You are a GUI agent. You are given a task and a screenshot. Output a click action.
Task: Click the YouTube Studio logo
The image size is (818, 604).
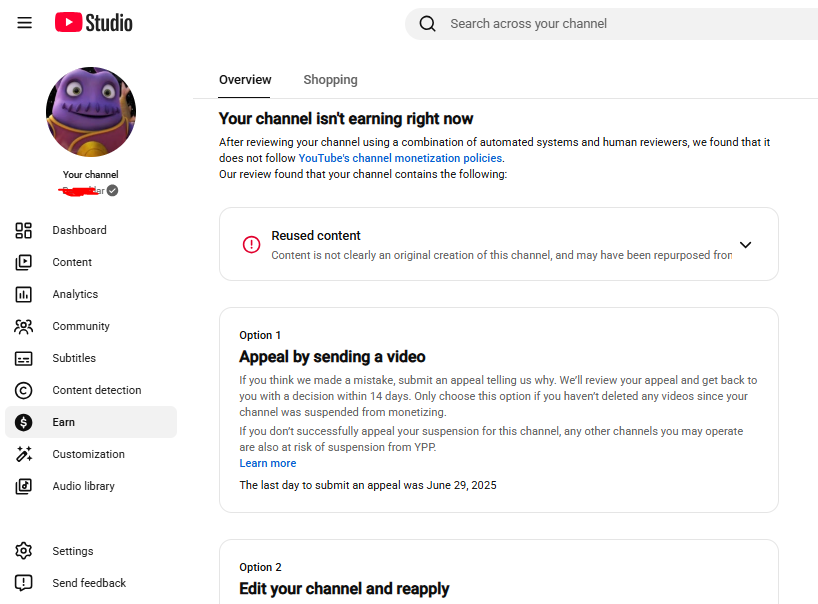[93, 23]
